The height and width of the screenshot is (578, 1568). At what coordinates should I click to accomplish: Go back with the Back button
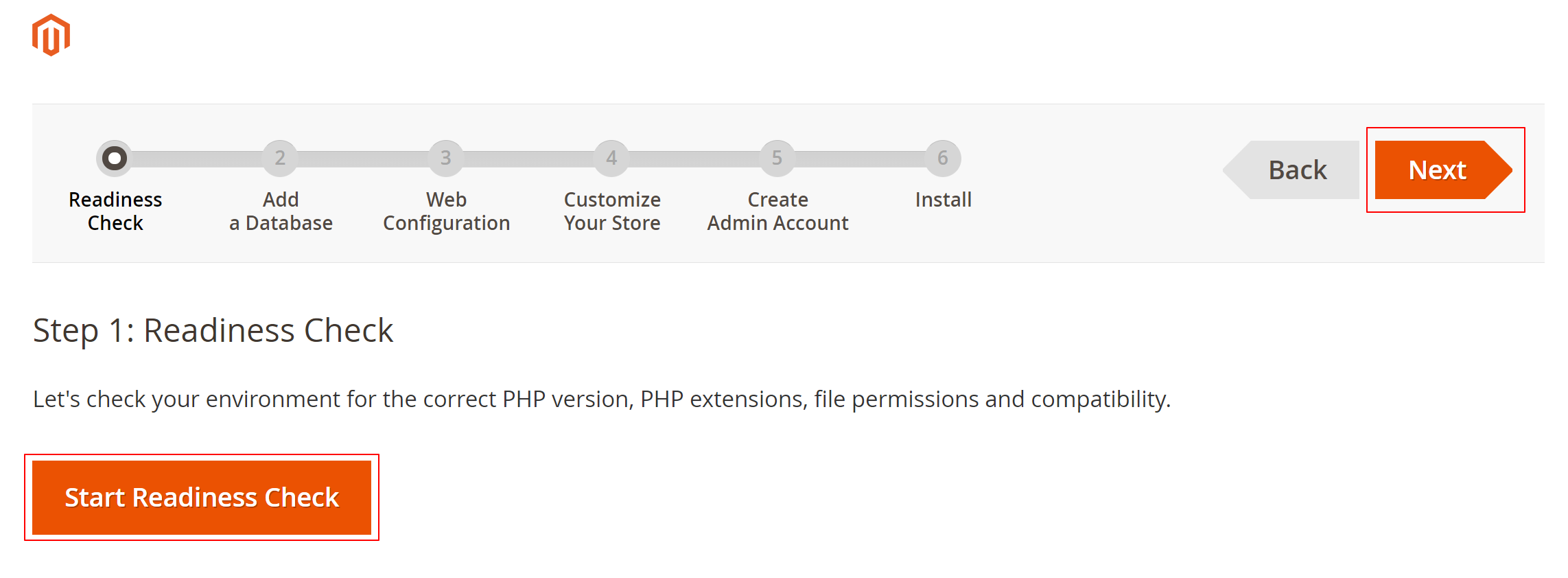1291,170
